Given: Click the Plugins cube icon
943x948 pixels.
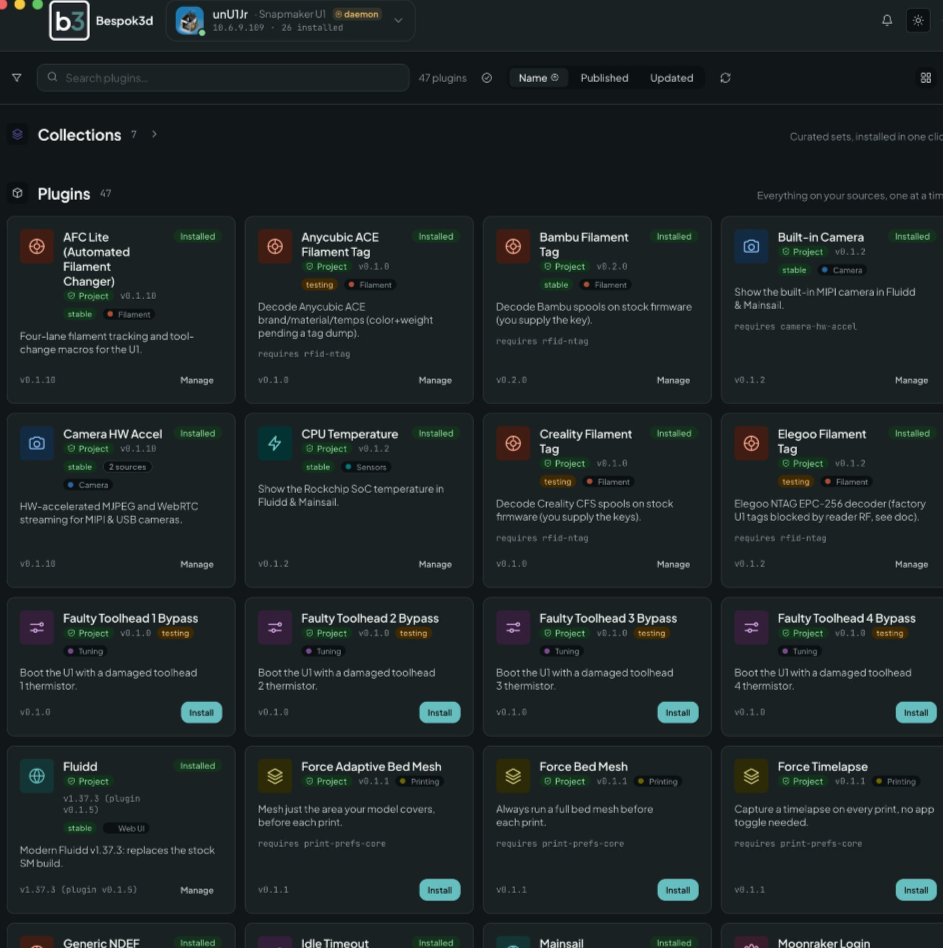Looking at the screenshot, I should point(18,193).
